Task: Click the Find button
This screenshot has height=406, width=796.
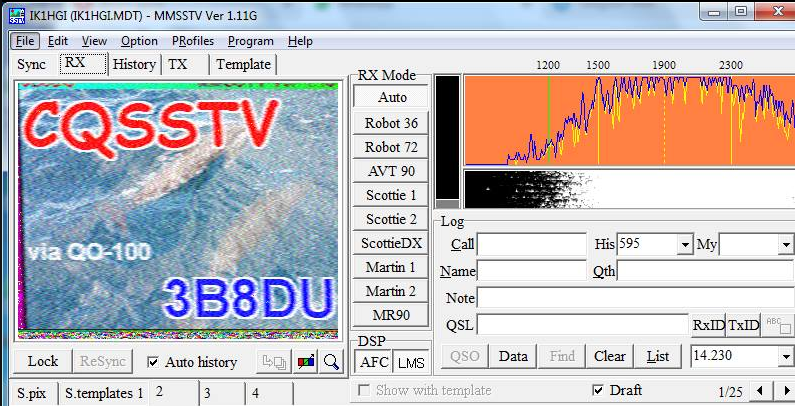Action: [x=562, y=356]
